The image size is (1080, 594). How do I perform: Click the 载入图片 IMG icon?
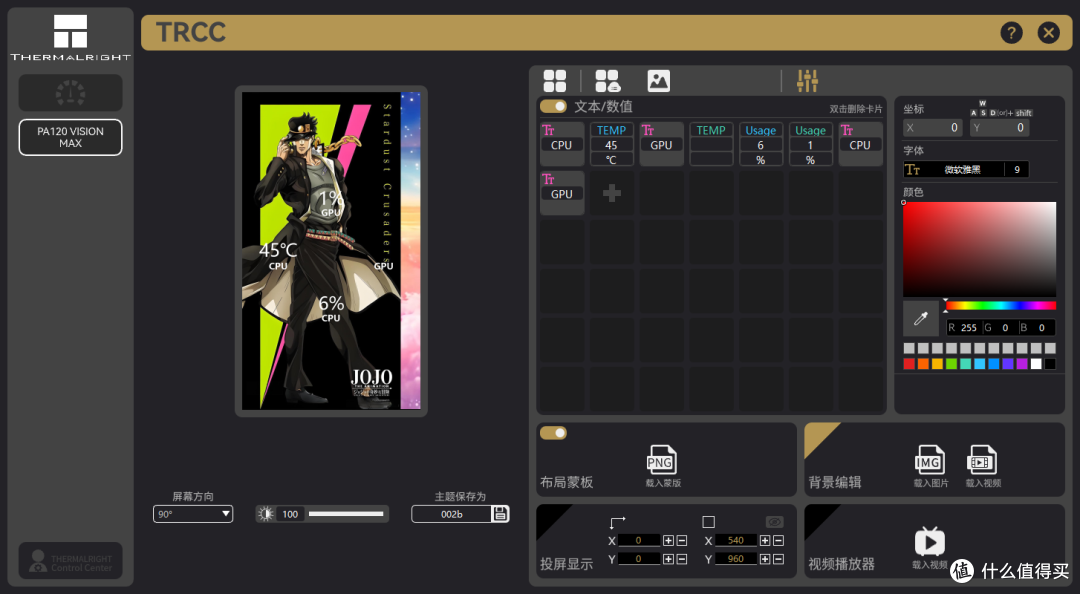pos(929,460)
